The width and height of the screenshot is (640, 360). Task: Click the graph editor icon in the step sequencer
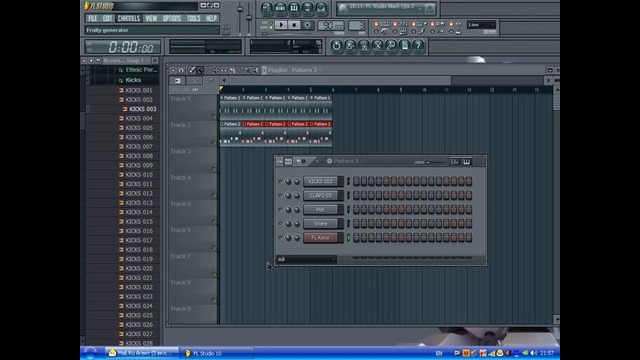455,162
